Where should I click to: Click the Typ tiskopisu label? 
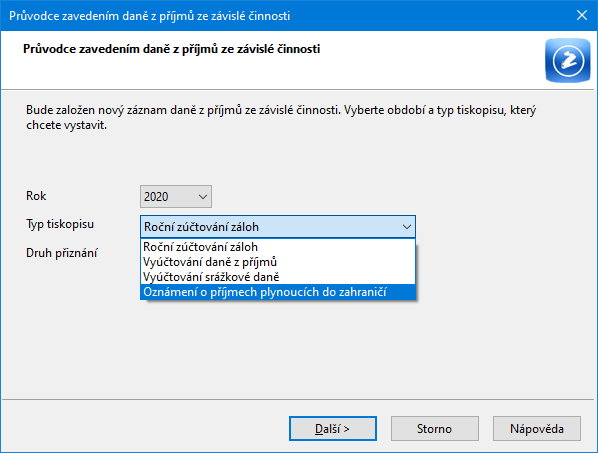60,224
